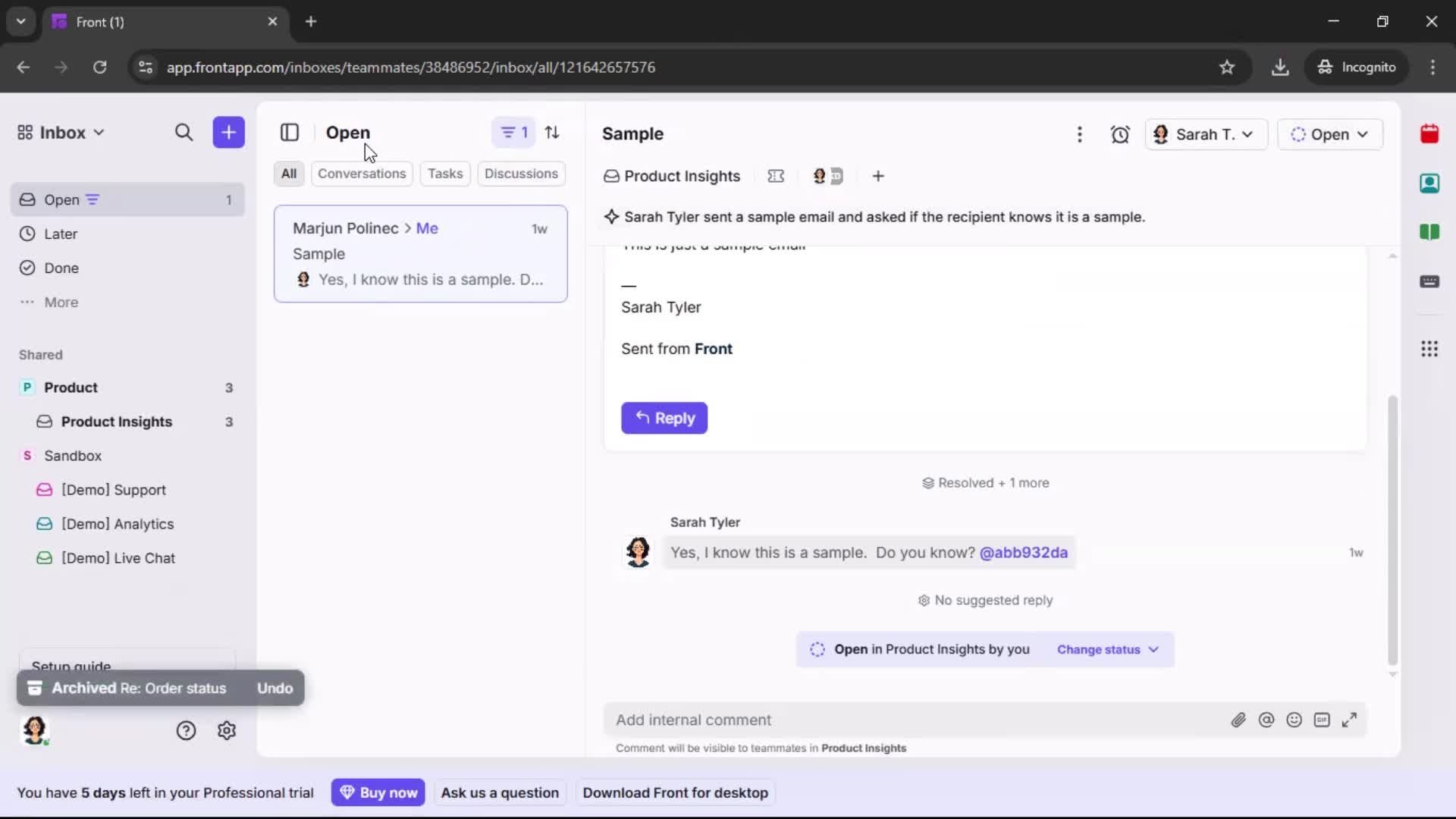The height and width of the screenshot is (819, 1456).
Task: Toggle the conversation list sidebar
Action: tap(290, 132)
